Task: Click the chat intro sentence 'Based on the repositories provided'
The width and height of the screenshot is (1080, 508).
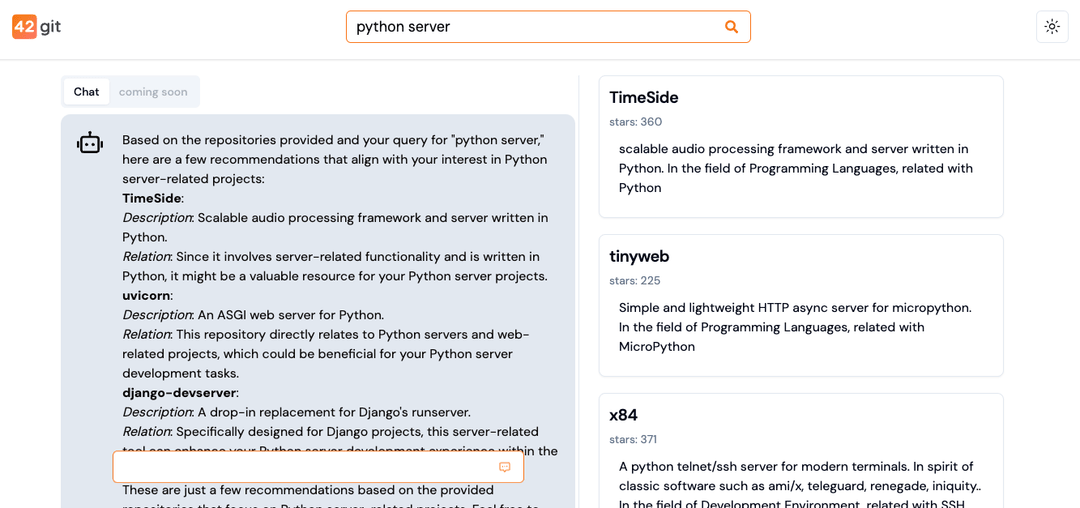Action: (334, 160)
